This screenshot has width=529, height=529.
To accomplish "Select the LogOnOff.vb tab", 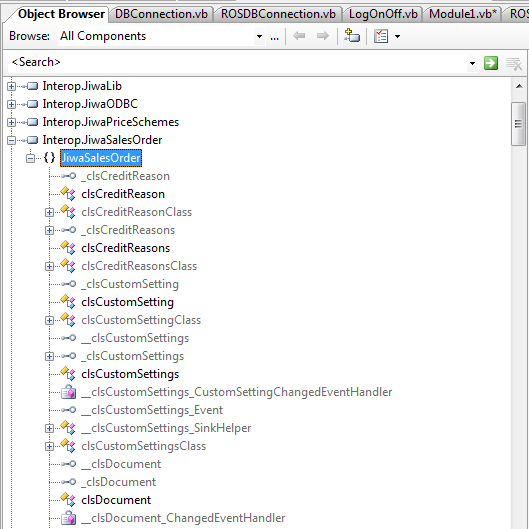I will point(383,14).
